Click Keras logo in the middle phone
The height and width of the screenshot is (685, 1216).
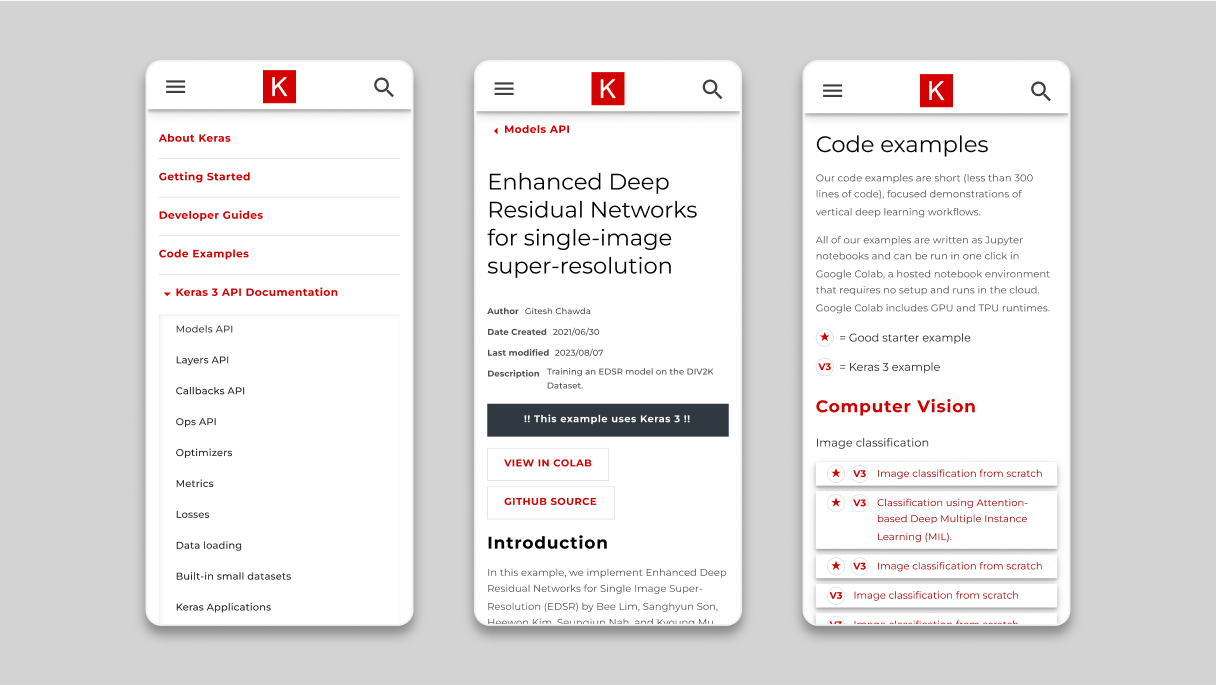click(x=608, y=89)
